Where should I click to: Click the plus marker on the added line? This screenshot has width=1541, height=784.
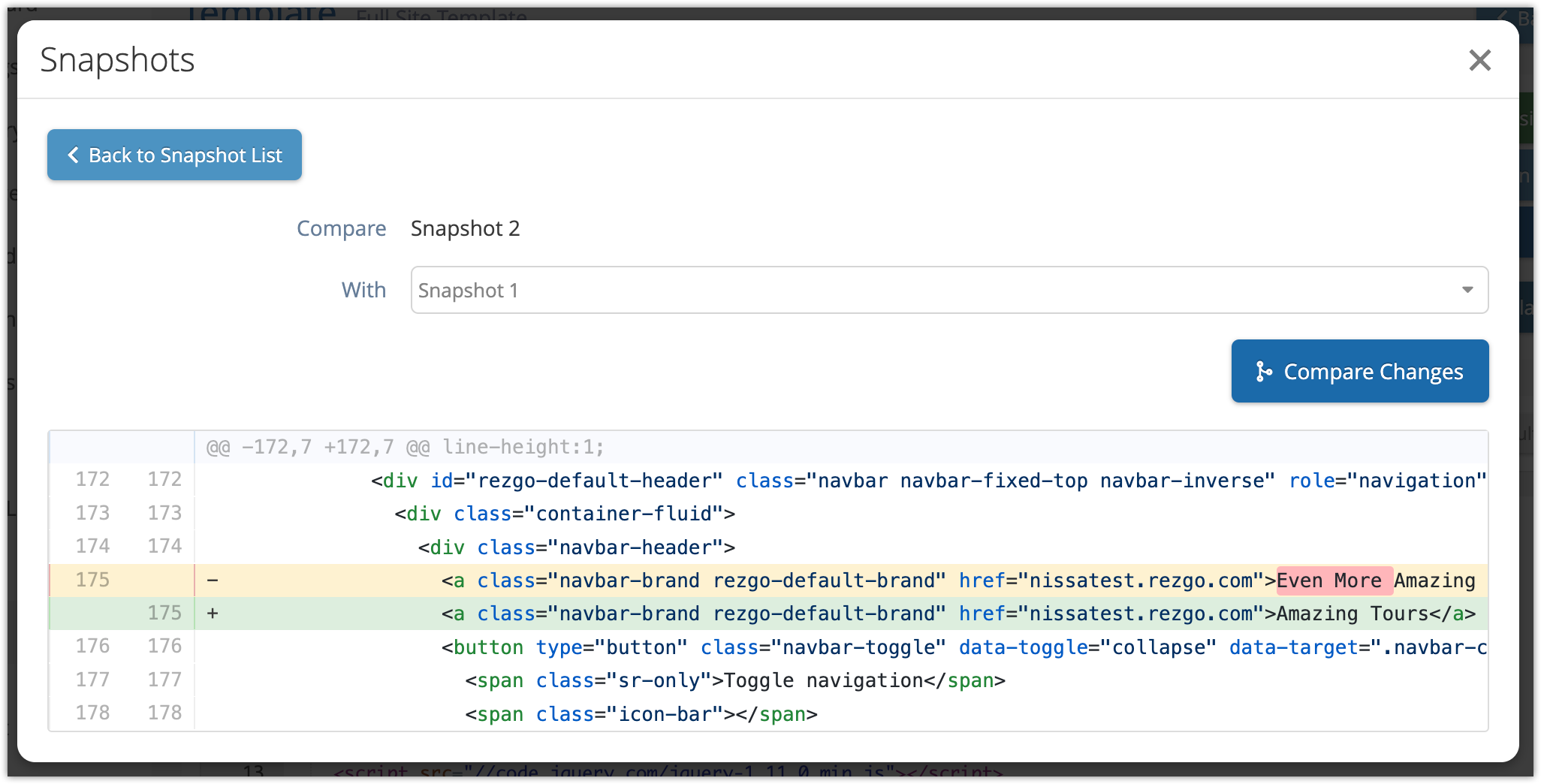click(x=213, y=614)
